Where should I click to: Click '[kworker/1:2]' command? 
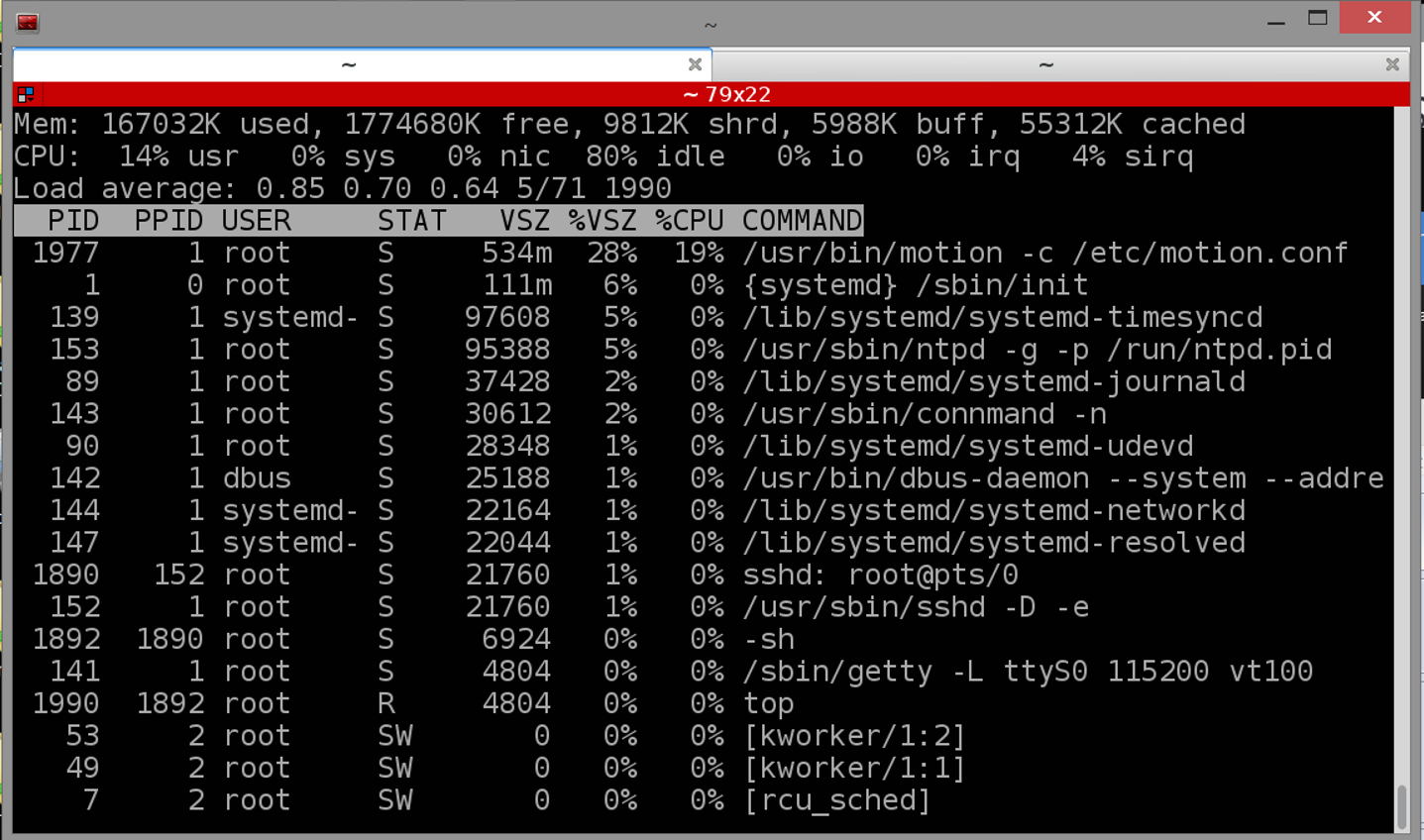855,736
